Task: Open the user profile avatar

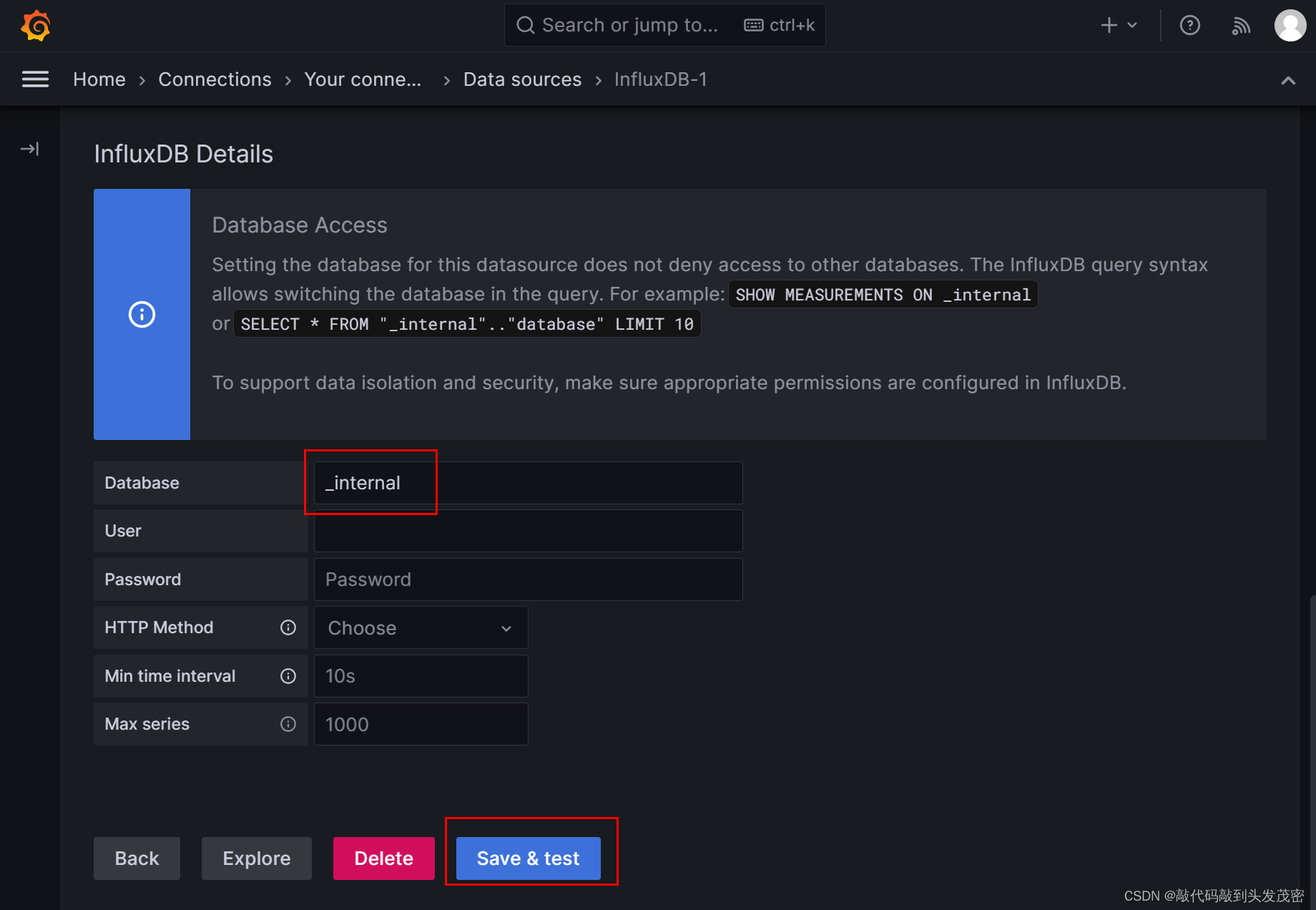Action: (1290, 26)
